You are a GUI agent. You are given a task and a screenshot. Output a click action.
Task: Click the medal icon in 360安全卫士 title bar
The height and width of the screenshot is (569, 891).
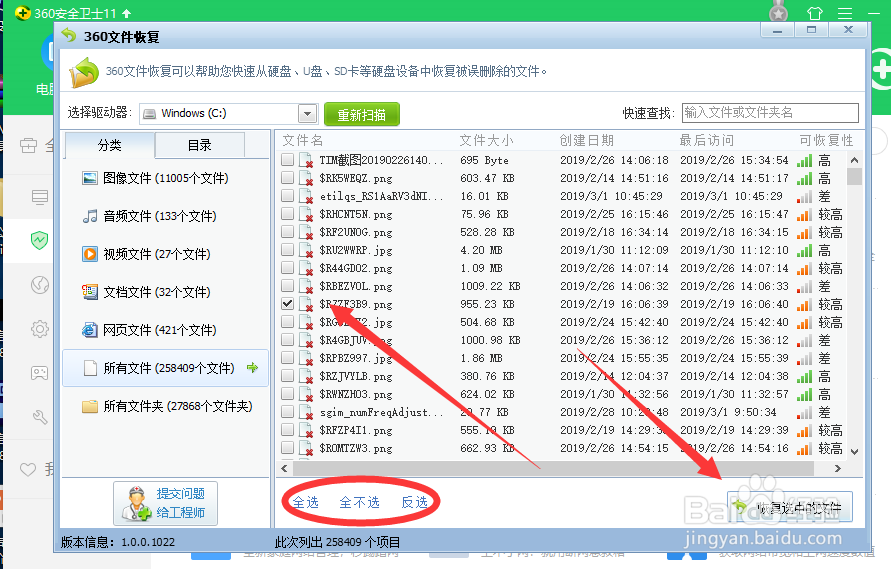pos(778,11)
